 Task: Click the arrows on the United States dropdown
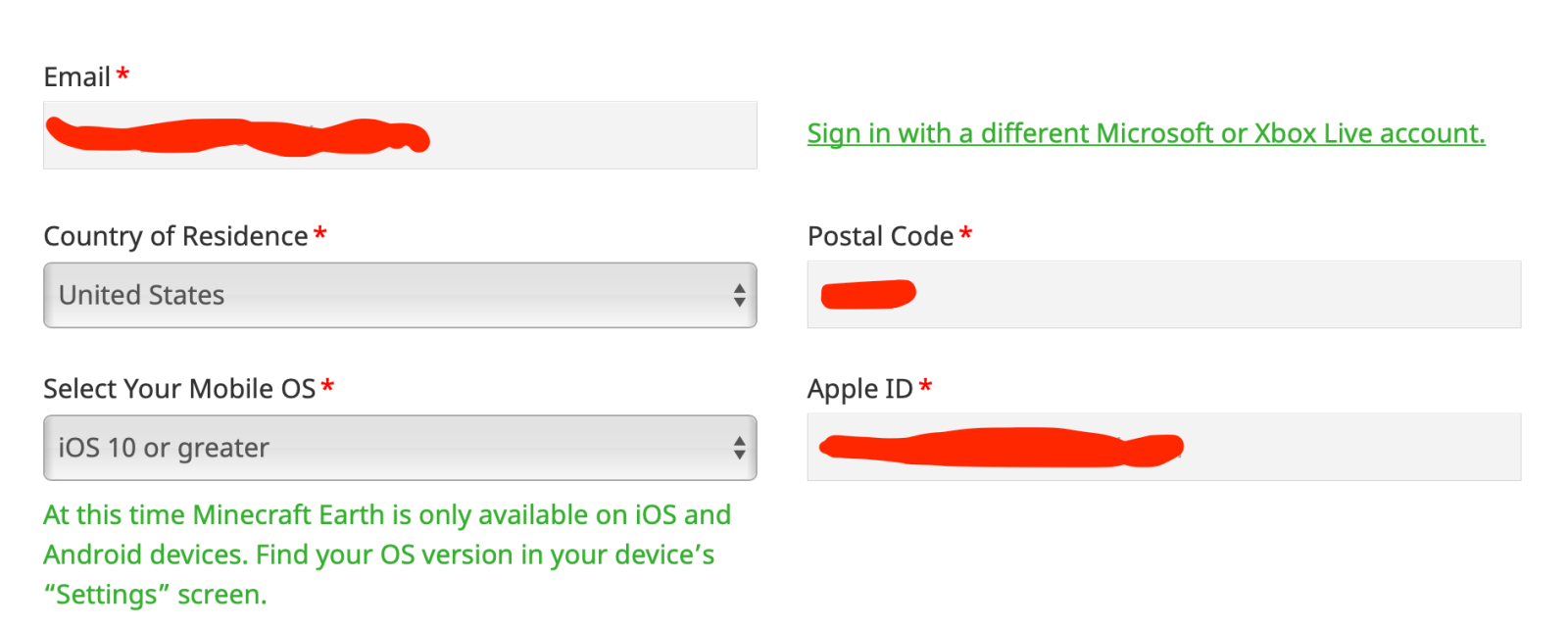click(x=739, y=295)
